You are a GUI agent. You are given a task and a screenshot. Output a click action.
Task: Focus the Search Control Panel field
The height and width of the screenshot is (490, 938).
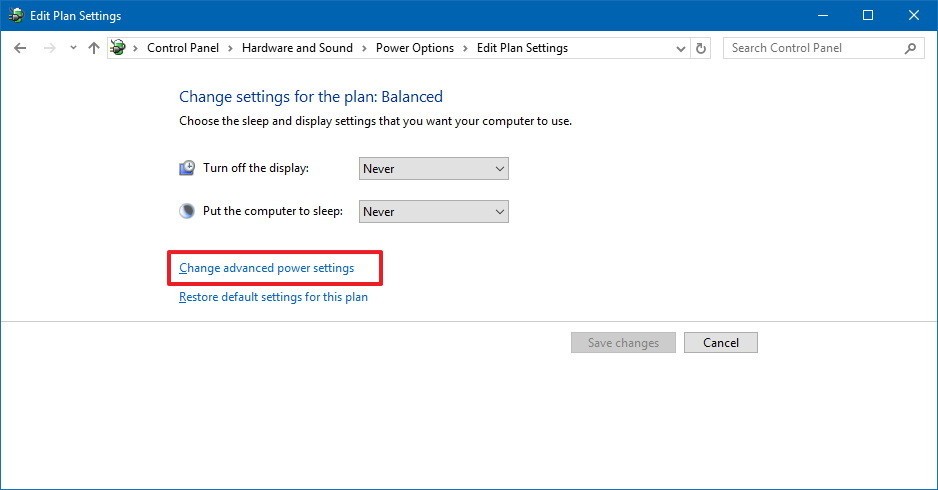(x=812, y=48)
